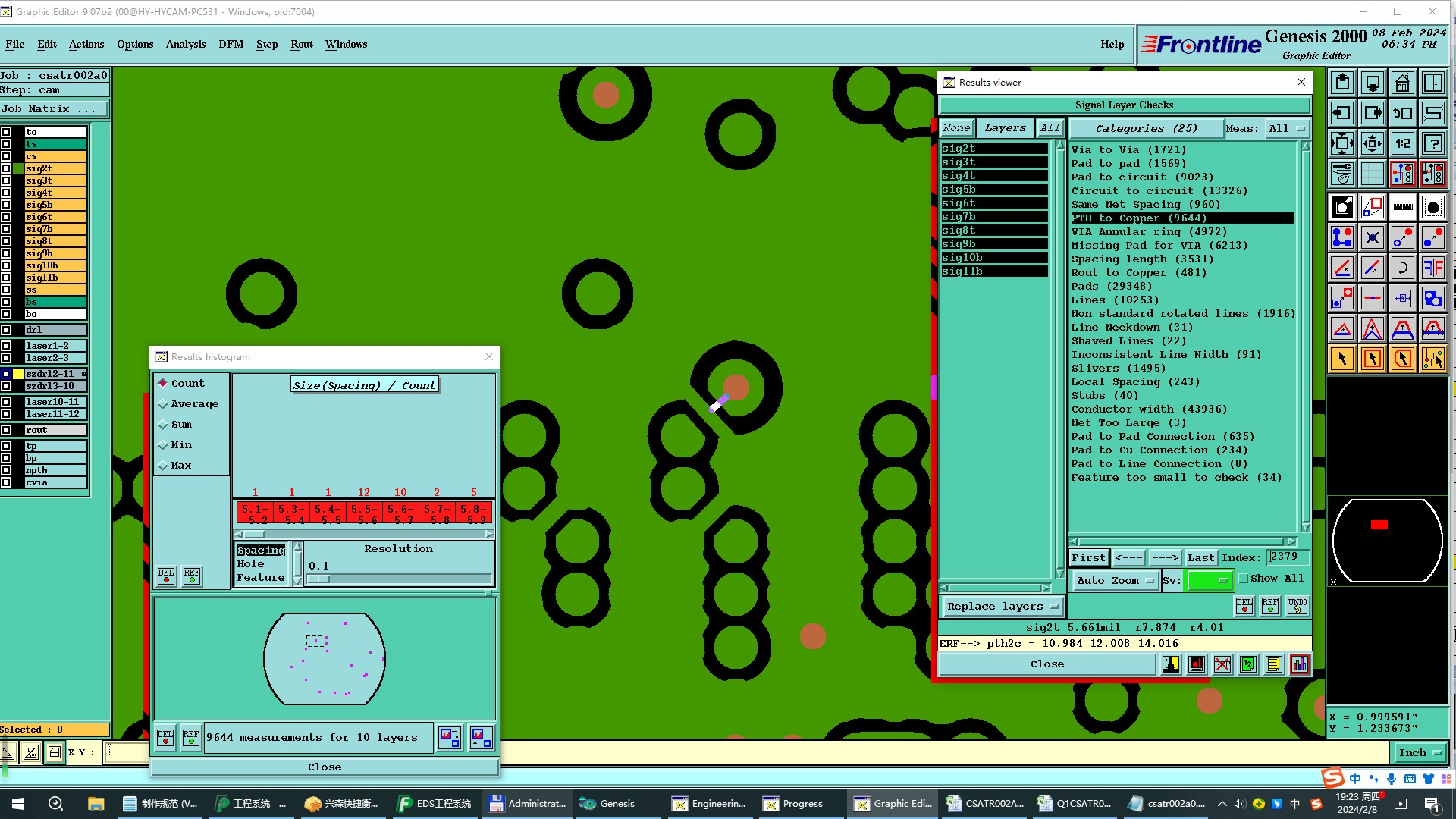Enable the Show All checkbox

1244,579
